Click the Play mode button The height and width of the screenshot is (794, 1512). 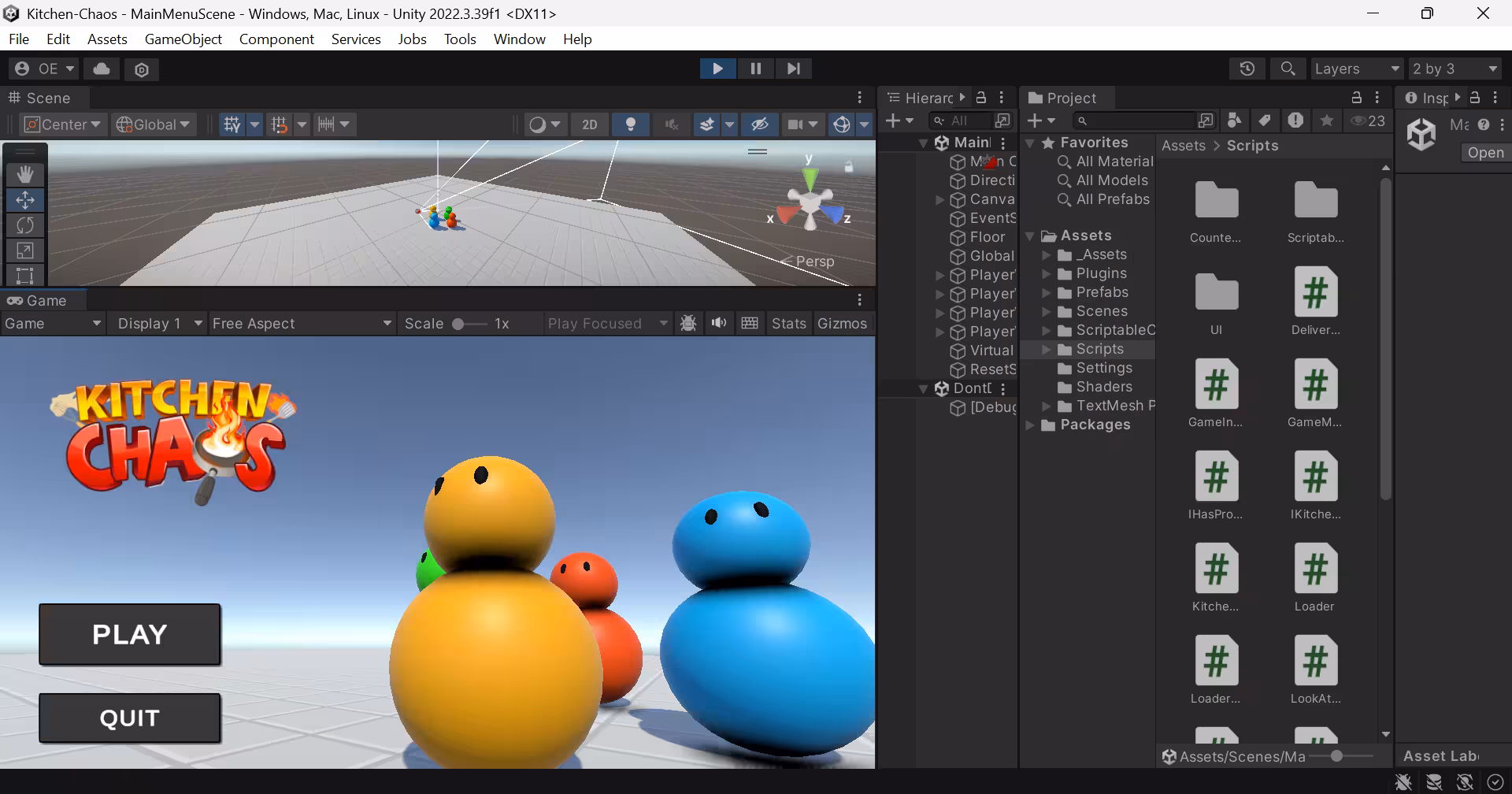717,69
